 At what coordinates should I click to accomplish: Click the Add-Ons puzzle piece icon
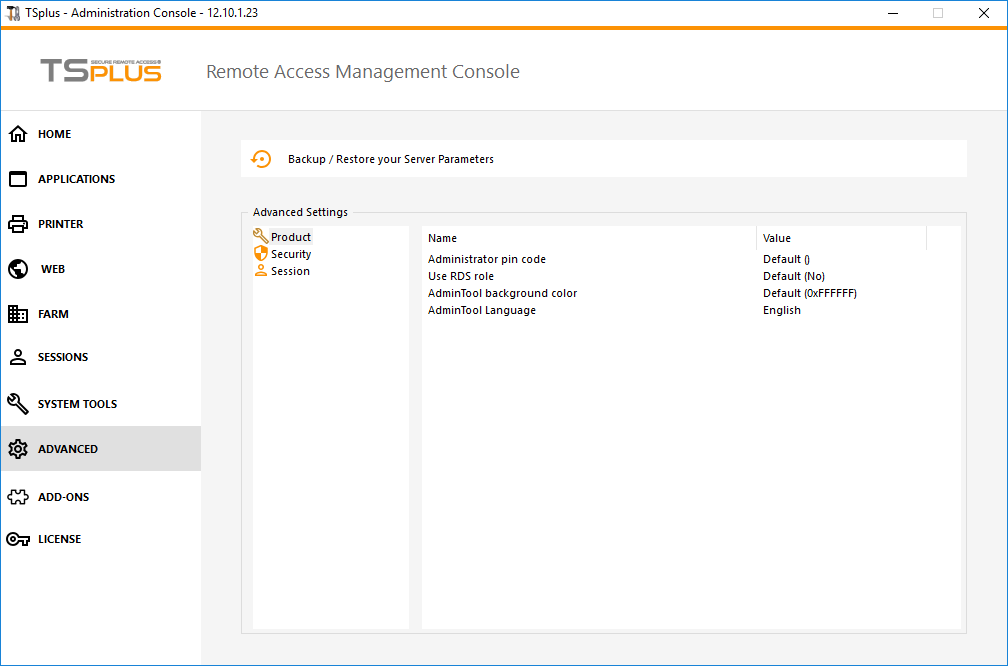[x=18, y=497]
